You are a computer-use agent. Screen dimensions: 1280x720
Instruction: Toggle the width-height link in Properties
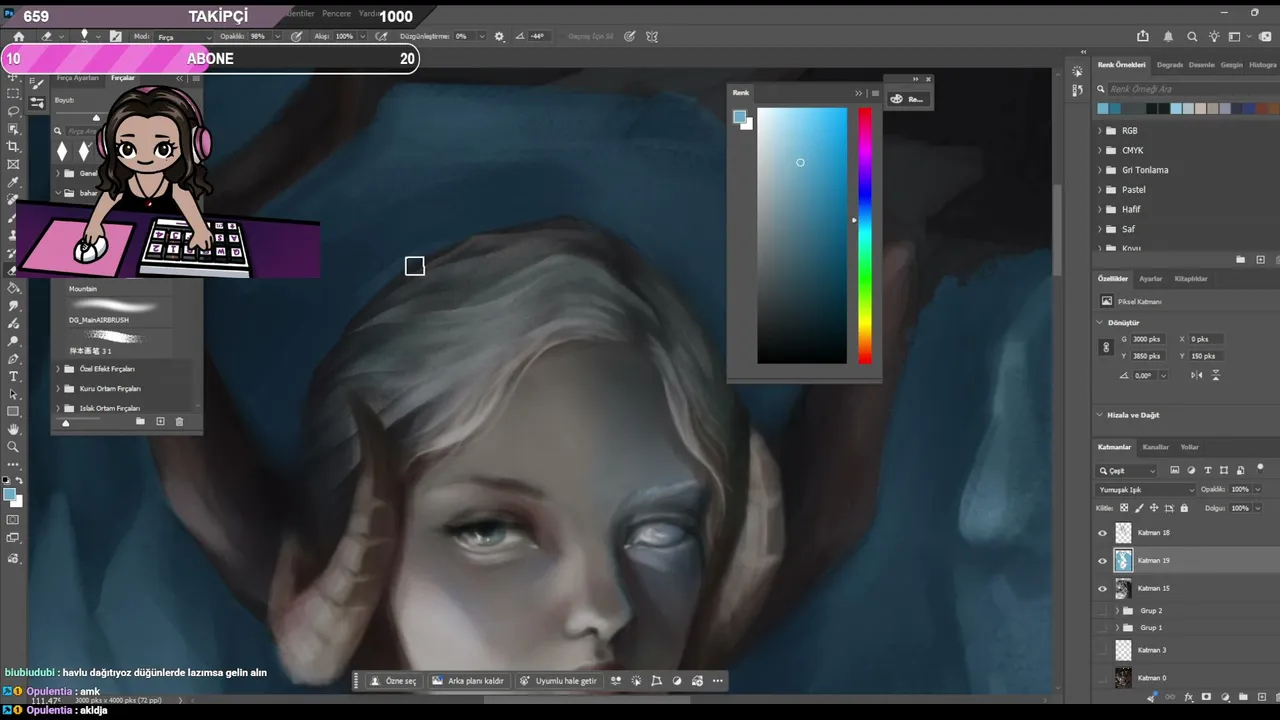tap(1106, 347)
